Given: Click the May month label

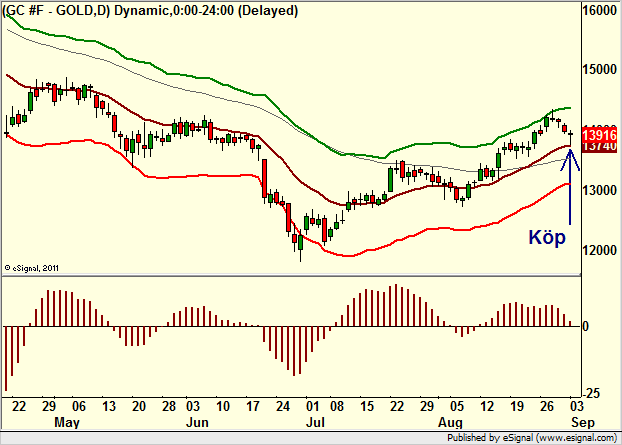Looking at the screenshot, I should tap(66, 422).
